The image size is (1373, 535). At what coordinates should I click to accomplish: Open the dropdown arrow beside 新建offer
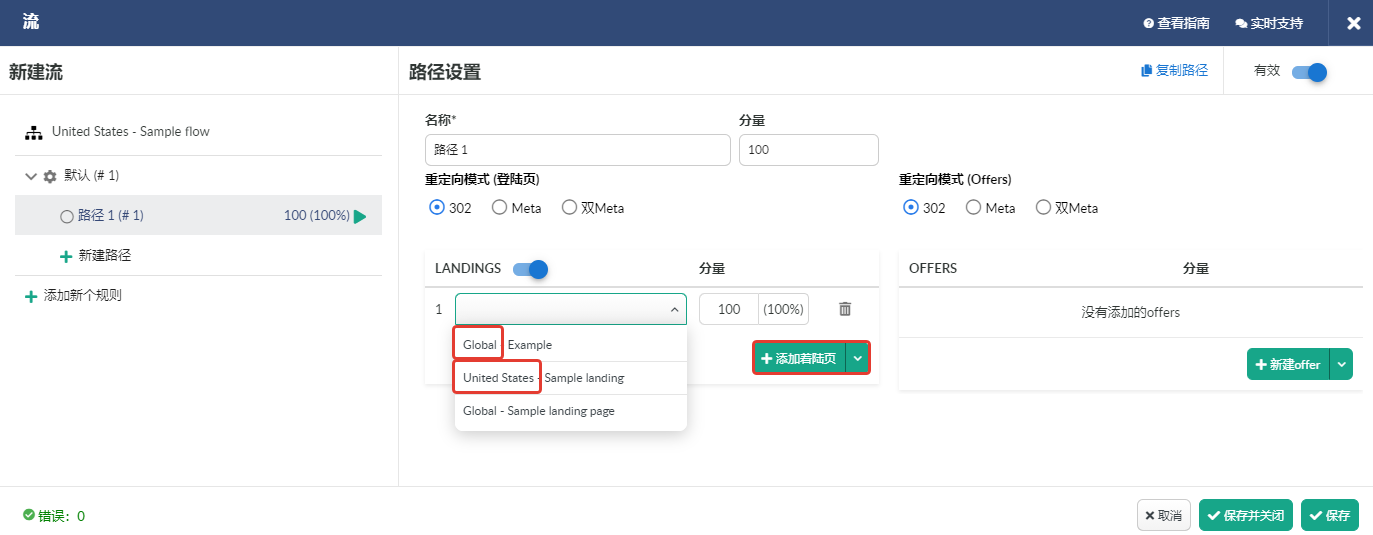point(1341,364)
